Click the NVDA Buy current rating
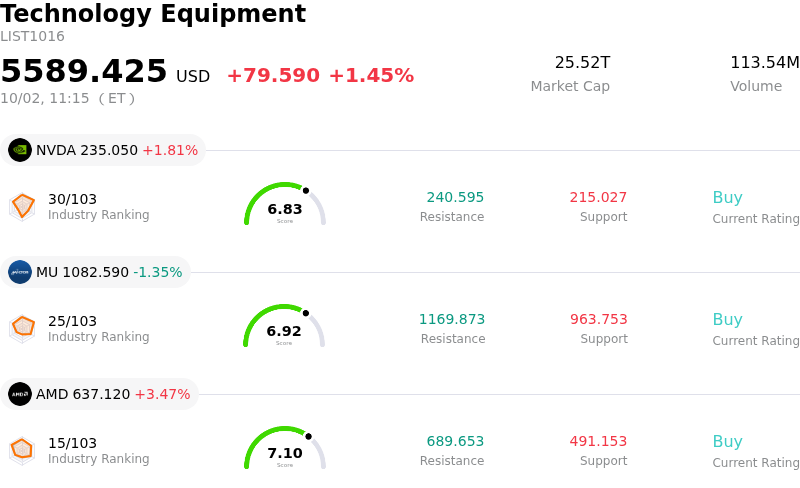The width and height of the screenshot is (800, 488). point(728,198)
